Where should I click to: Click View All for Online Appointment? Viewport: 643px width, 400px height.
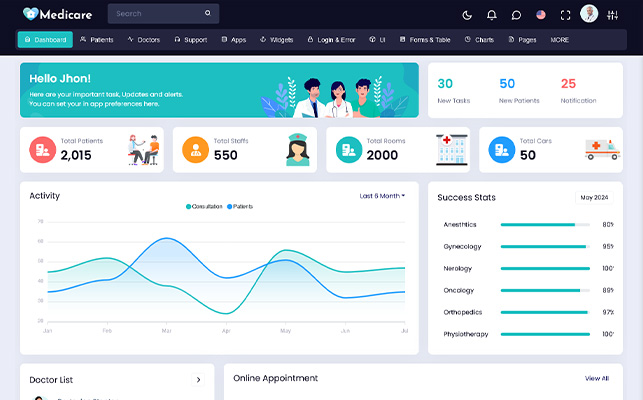[596, 379]
